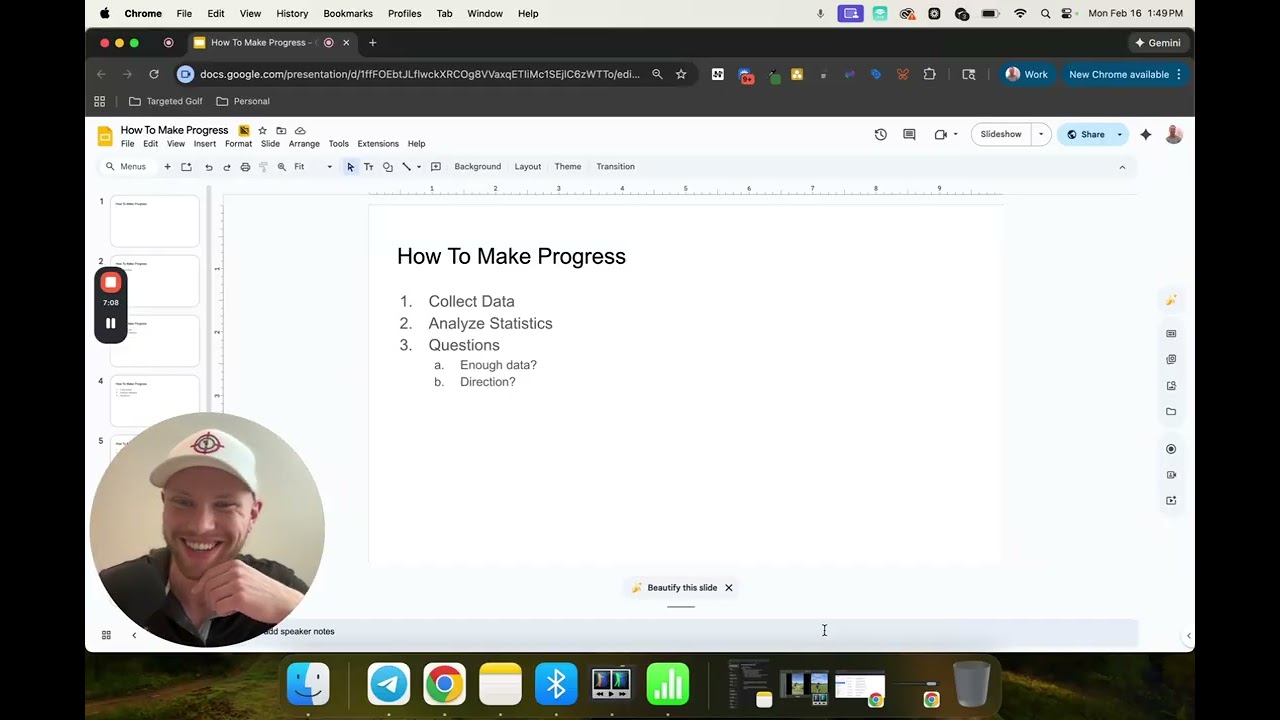This screenshot has height=720, width=1280.
Task: Open the Insert menu in Slides
Action: (x=205, y=144)
